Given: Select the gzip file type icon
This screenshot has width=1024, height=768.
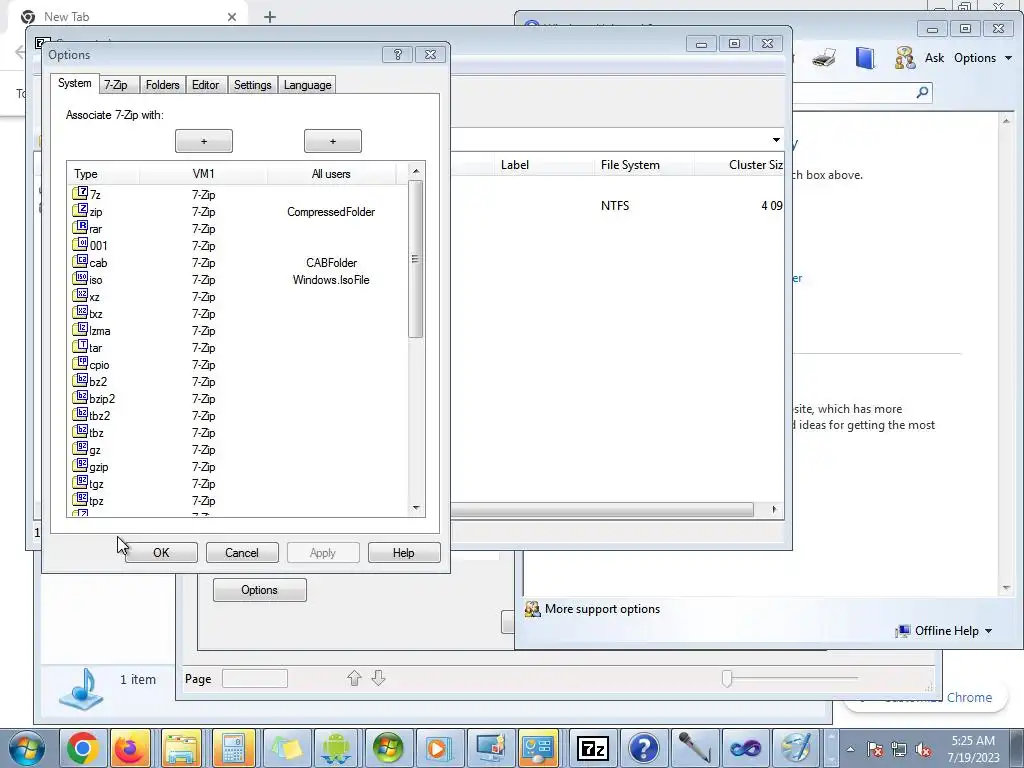Looking at the screenshot, I should [x=80, y=466].
